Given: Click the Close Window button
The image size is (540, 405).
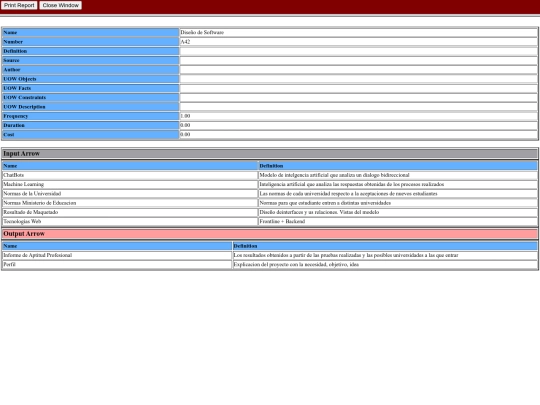Looking at the screenshot, I should (61, 5).
